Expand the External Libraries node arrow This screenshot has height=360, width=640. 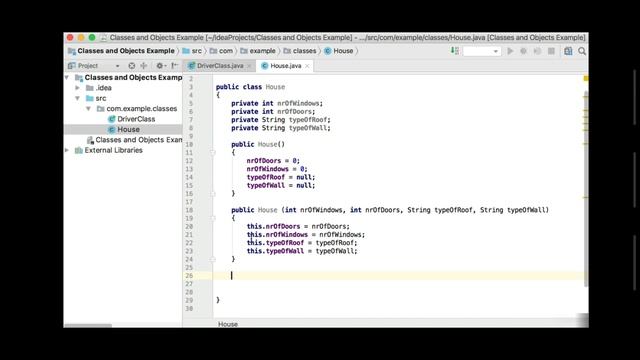coord(67,150)
